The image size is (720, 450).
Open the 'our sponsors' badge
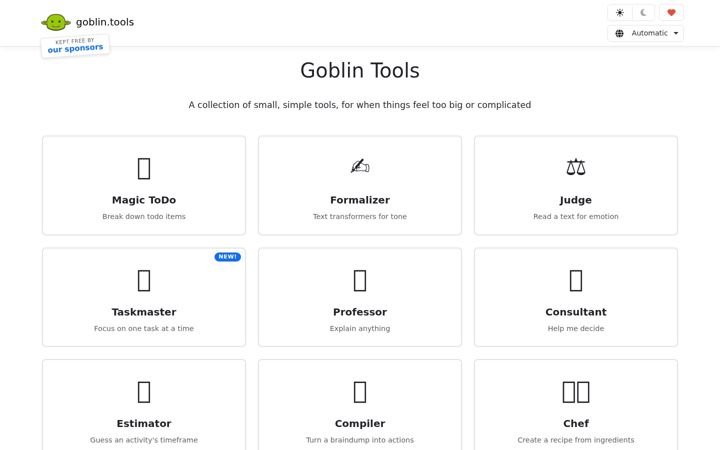point(75,46)
